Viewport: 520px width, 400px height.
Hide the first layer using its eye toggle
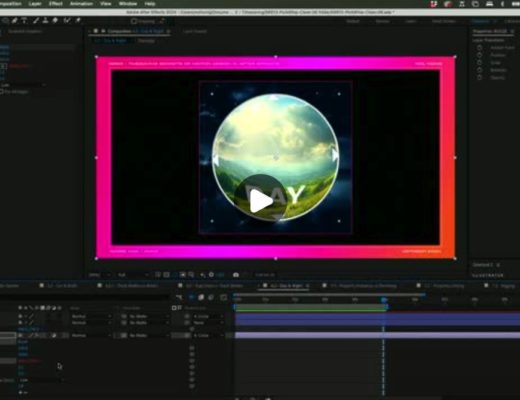click(20, 316)
